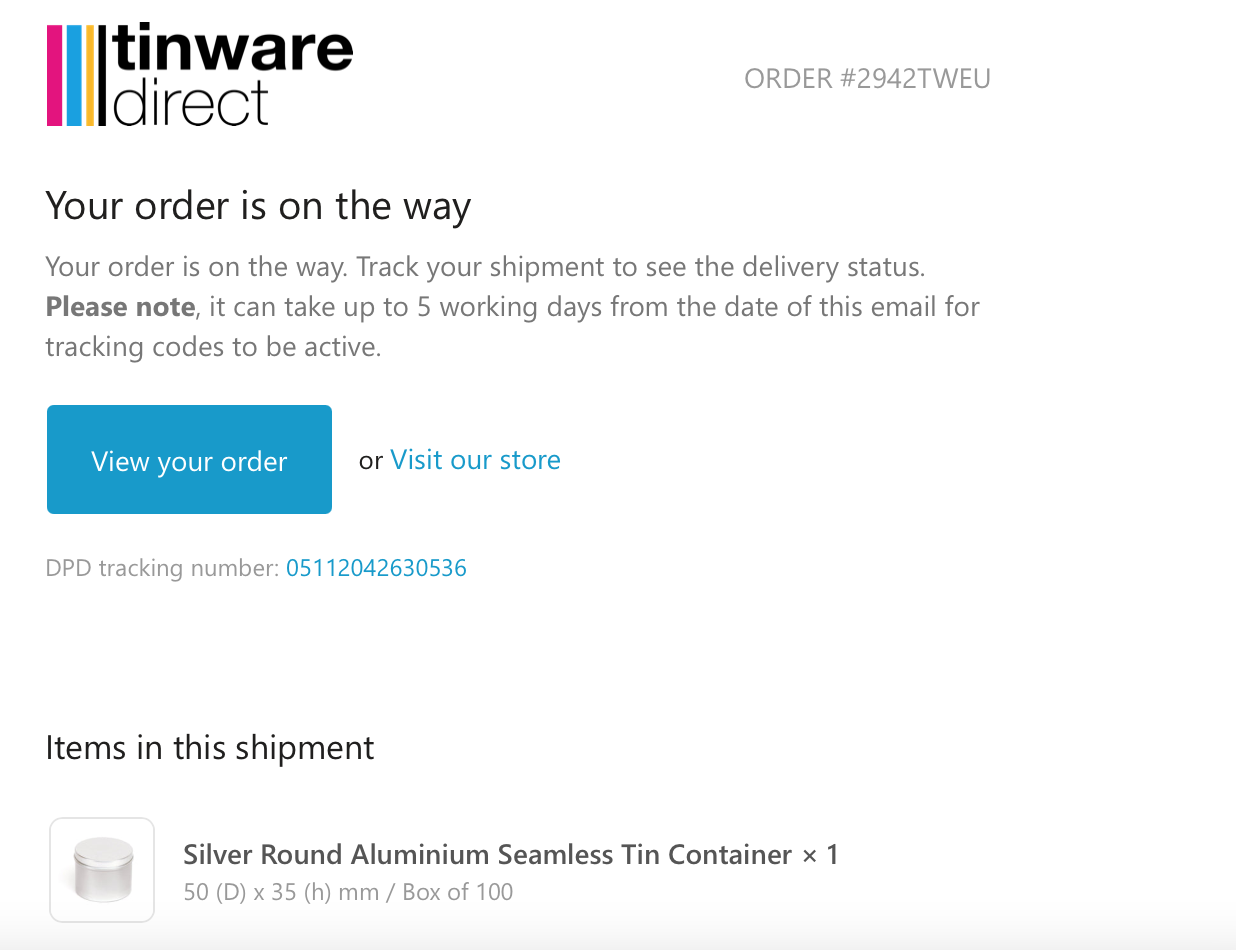This screenshot has width=1236, height=950.
Task: Click the thin "direct" wordmark
Action: pos(192,104)
